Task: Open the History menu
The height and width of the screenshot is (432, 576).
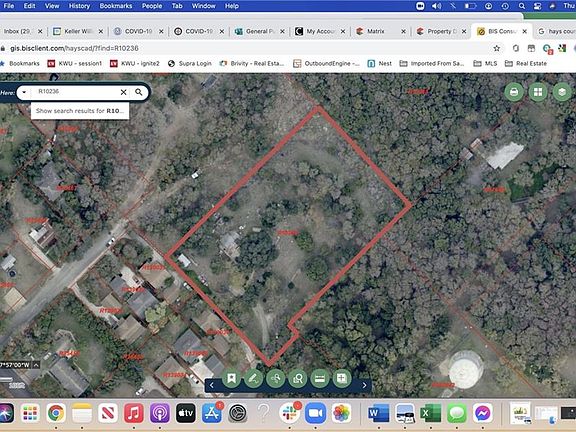Action: [x=79, y=6]
